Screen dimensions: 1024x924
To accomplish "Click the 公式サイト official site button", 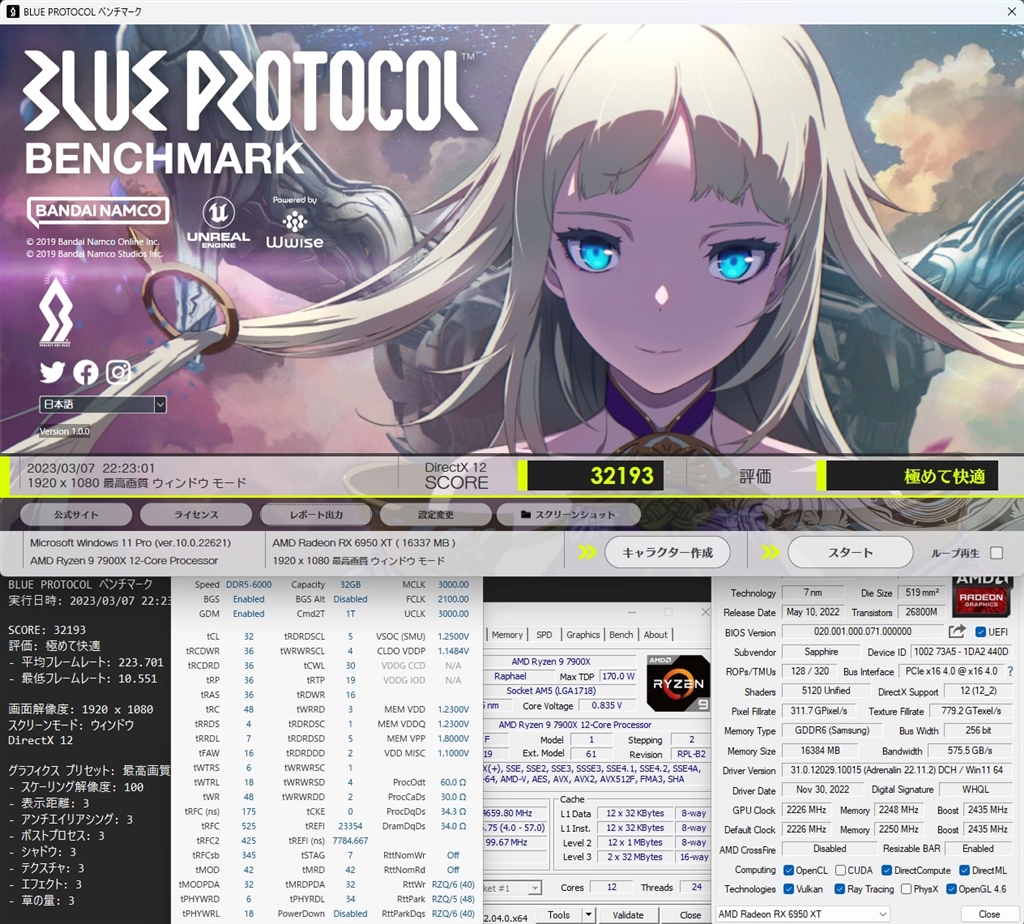I will [x=76, y=515].
